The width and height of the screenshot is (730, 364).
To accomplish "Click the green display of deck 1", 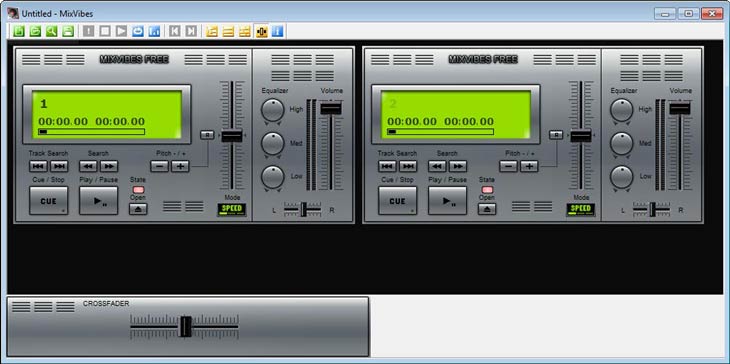I will tap(107, 115).
